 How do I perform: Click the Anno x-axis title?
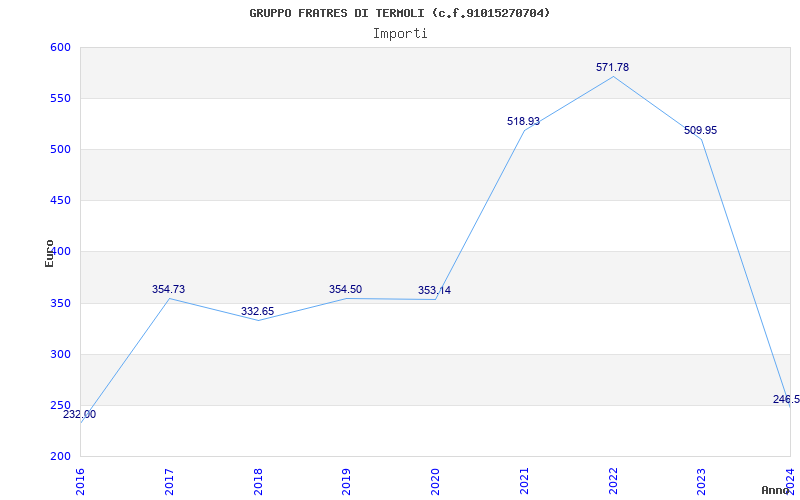[x=776, y=490]
